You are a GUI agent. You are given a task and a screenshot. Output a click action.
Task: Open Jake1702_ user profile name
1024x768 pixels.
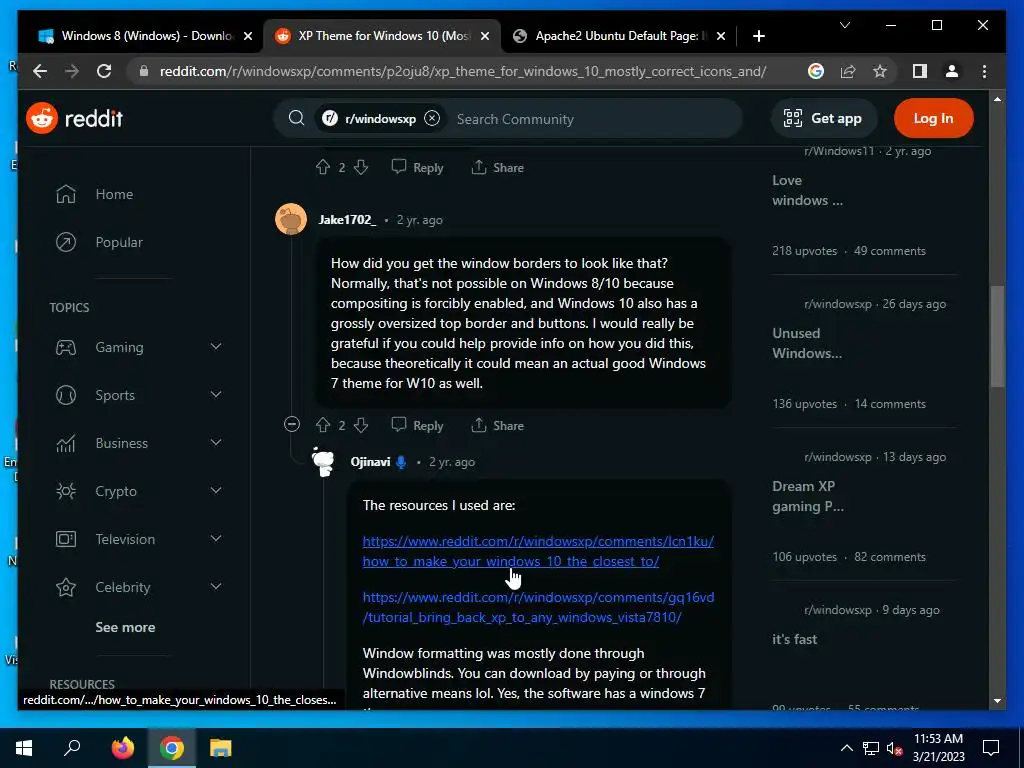tap(347, 220)
